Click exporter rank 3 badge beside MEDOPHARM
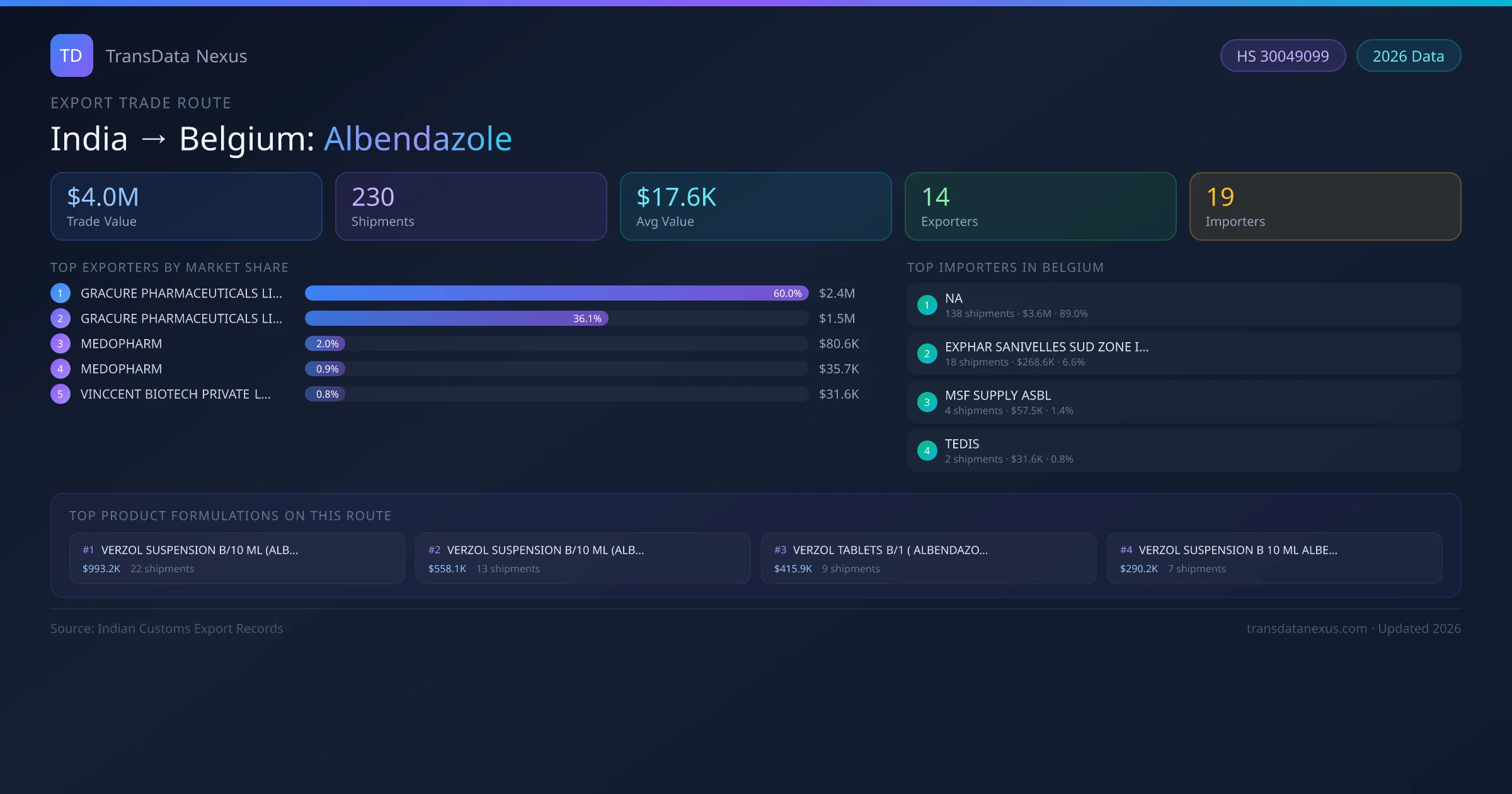Viewport: 1512px width, 794px height. tap(60, 343)
